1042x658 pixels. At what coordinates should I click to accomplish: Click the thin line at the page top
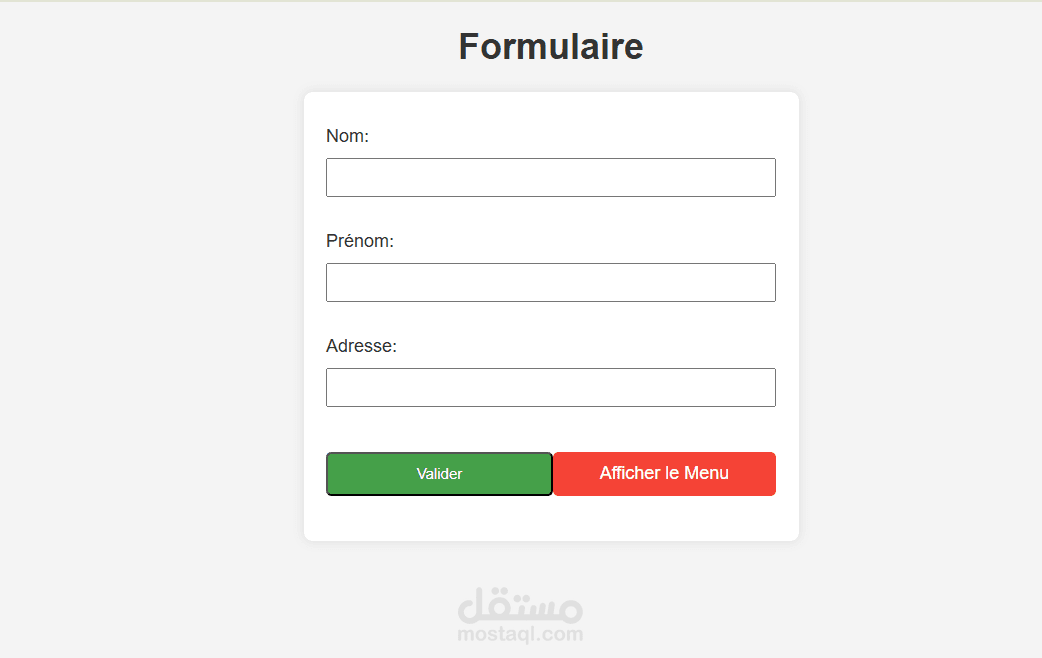coord(520,1)
